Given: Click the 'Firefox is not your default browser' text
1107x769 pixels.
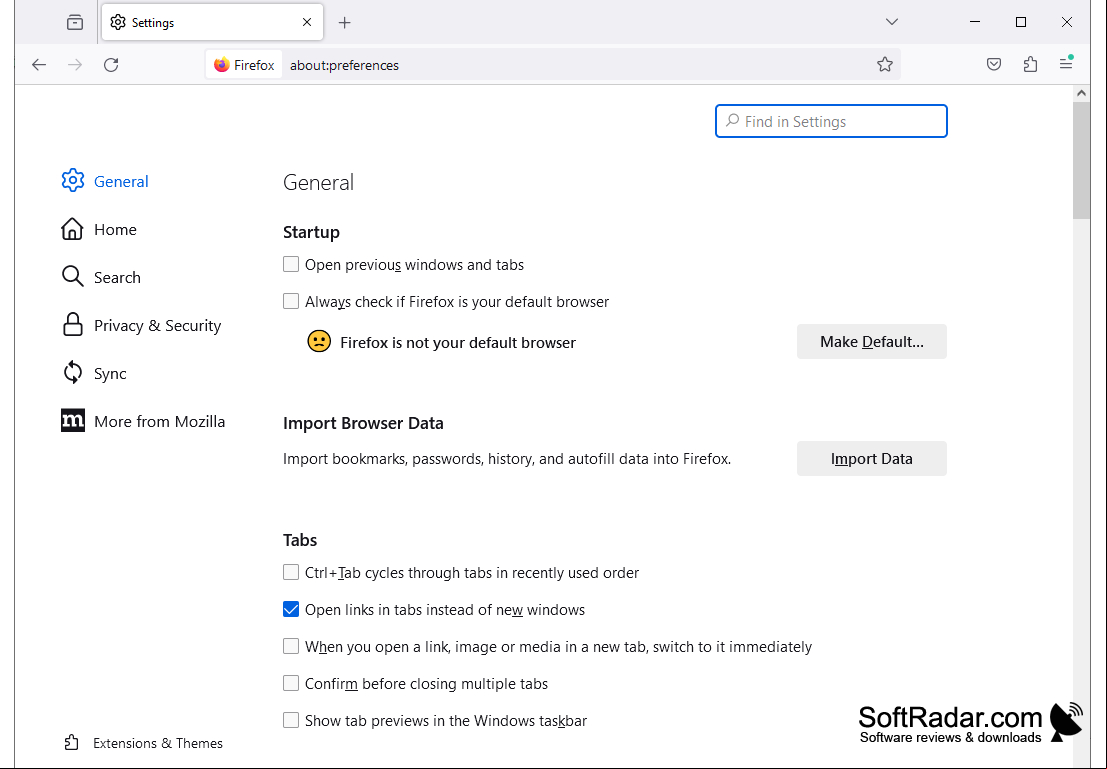Looking at the screenshot, I should click(x=457, y=342).
